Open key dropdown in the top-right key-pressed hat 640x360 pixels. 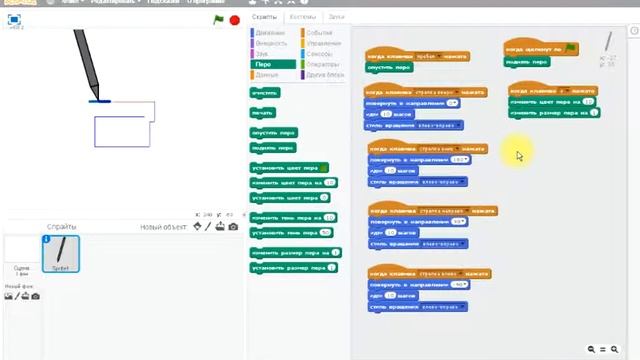(565, 91)
